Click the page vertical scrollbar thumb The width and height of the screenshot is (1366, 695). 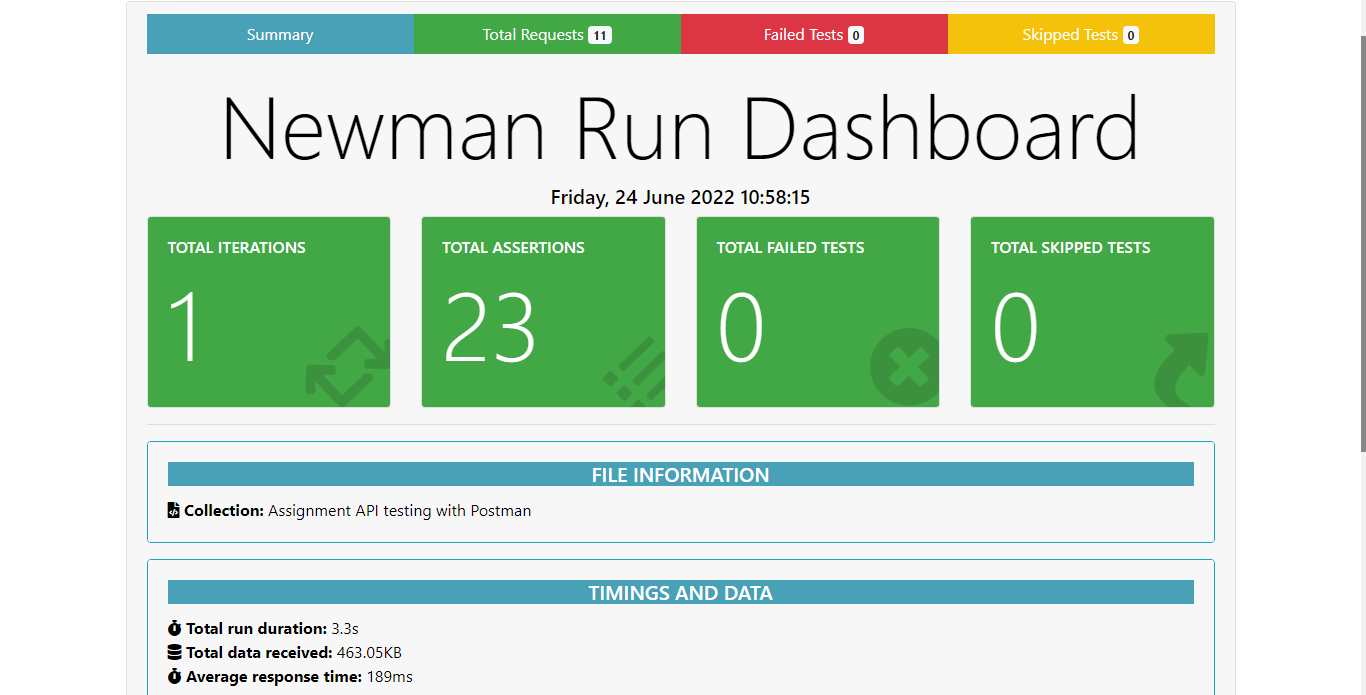pos(1362,243)
